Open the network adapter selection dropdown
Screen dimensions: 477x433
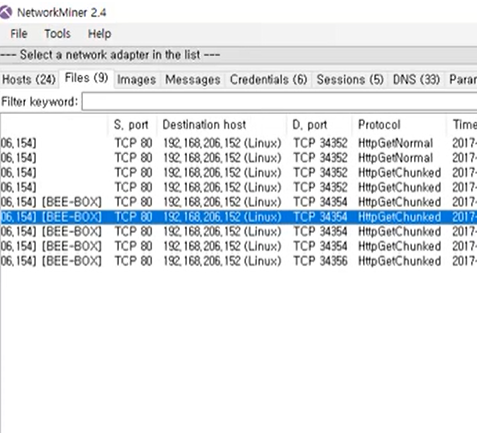coord(238,55)
